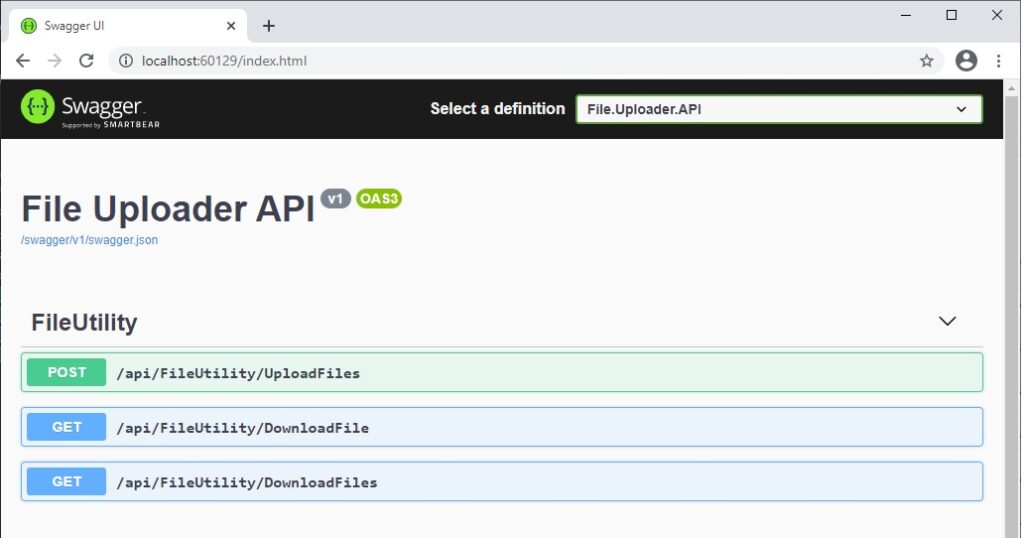This screenshot has height=538, width=1024.
Task: Close the Swagger UI tab
Action: click(x=231, y=26)
